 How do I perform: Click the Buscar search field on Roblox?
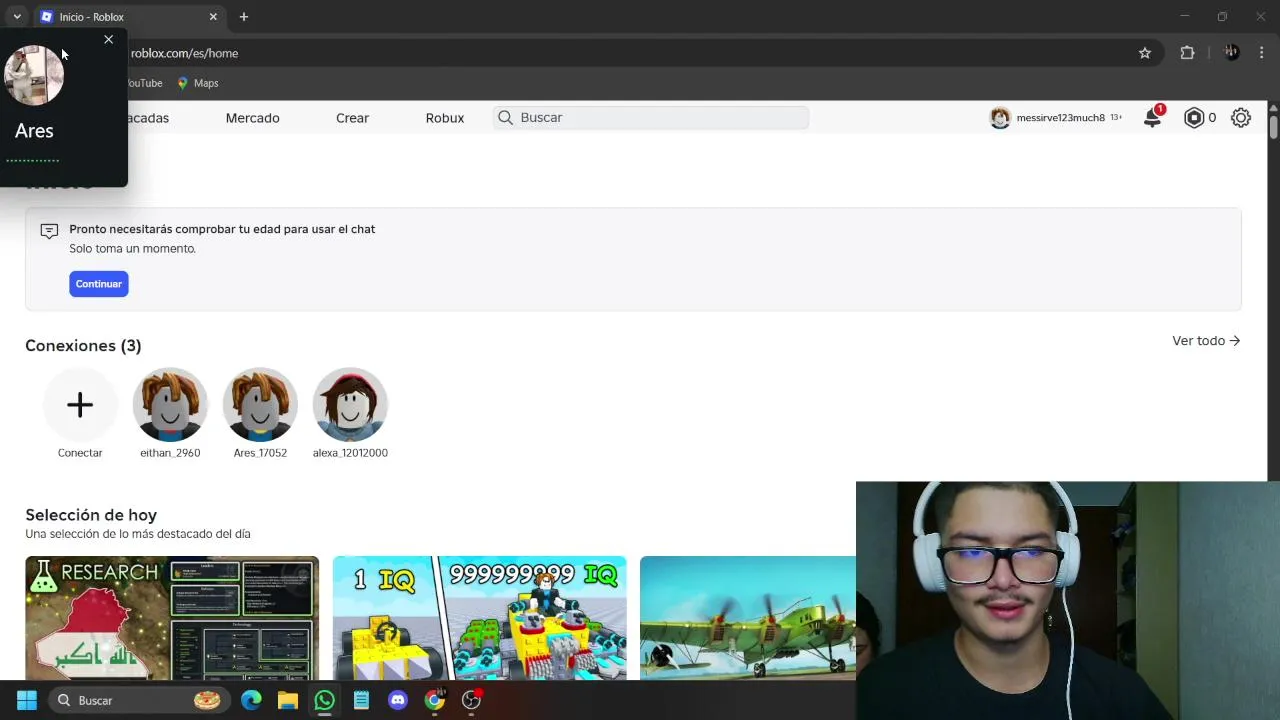650,118
